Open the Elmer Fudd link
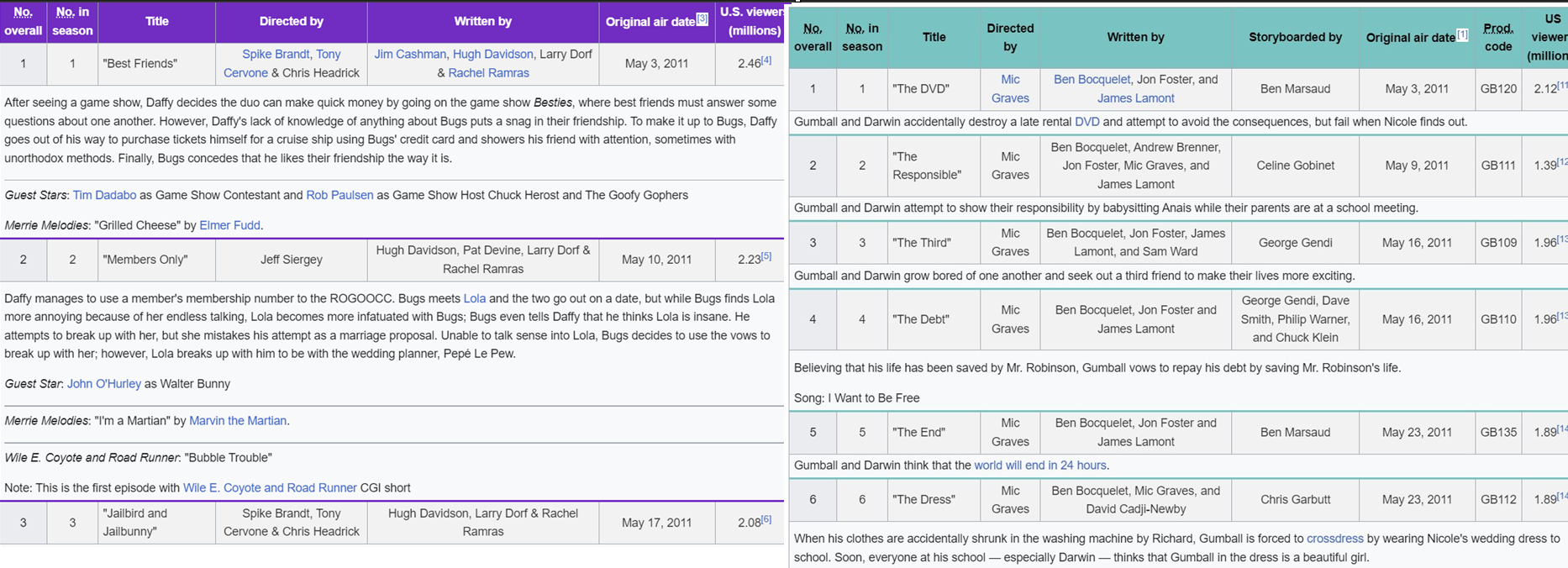The image size is (1568, 568). [229, 225]
